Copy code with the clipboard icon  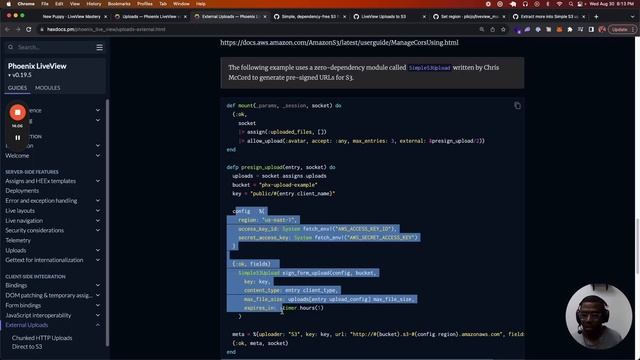(x=517, y=106)
